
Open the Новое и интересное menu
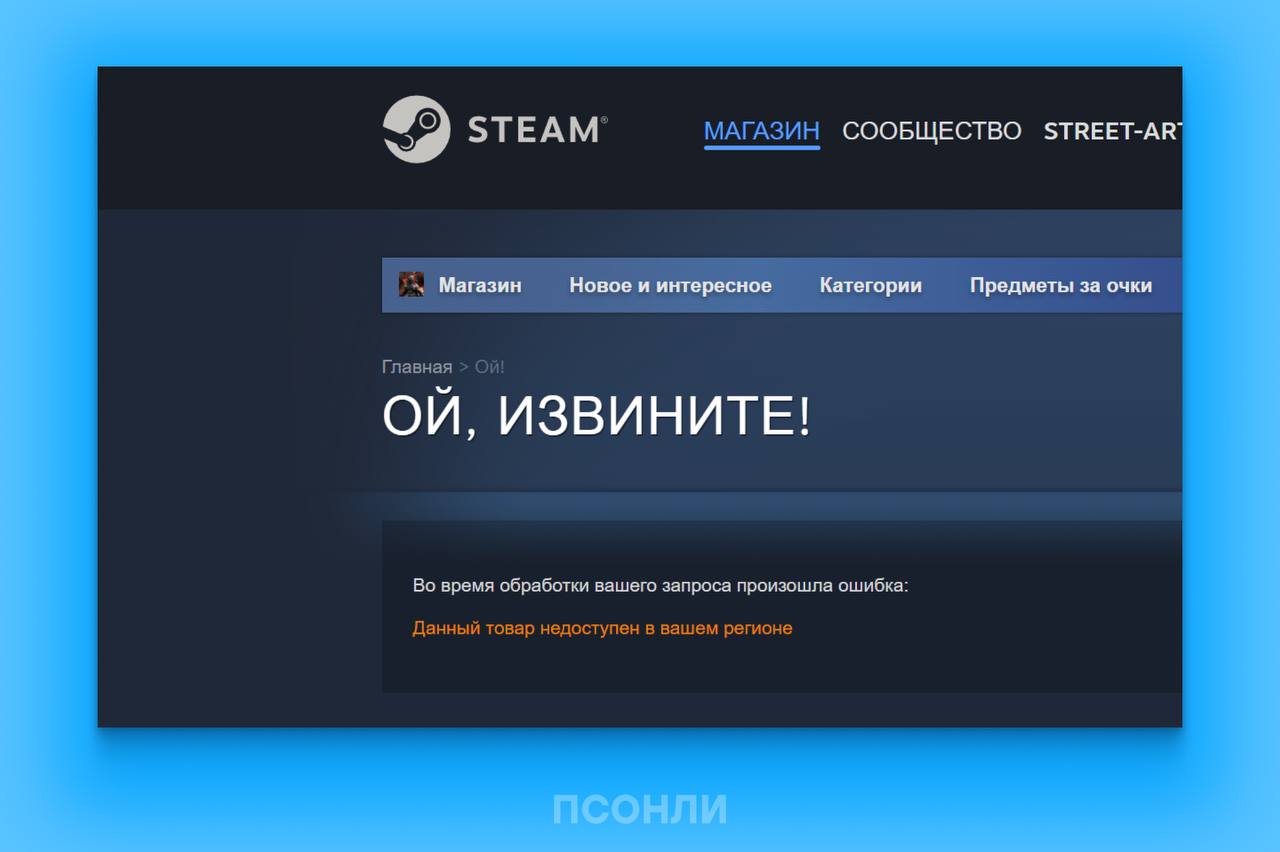tap(671, 285)
